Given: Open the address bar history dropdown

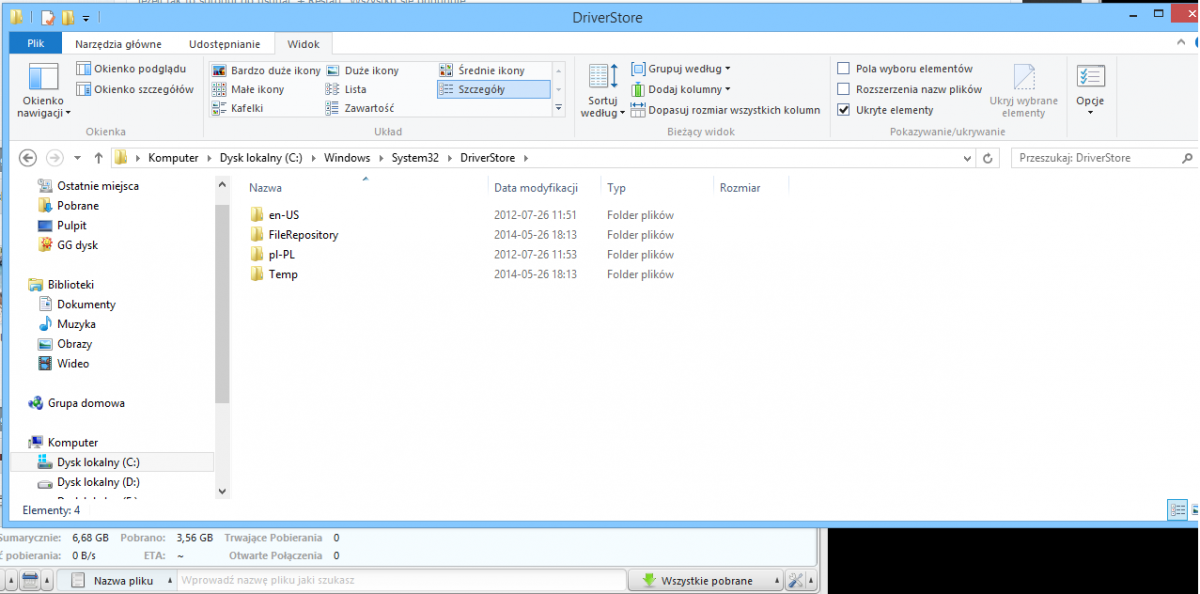Looking at the screenshot, I should click(x=967, y=158).
